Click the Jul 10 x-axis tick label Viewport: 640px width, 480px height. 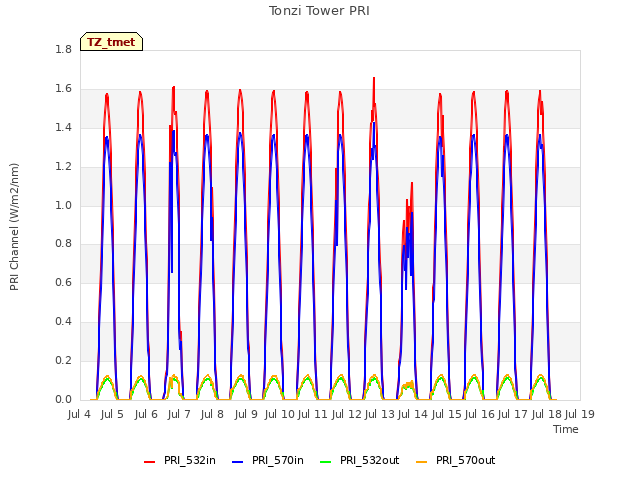click(x=280, y=414)
